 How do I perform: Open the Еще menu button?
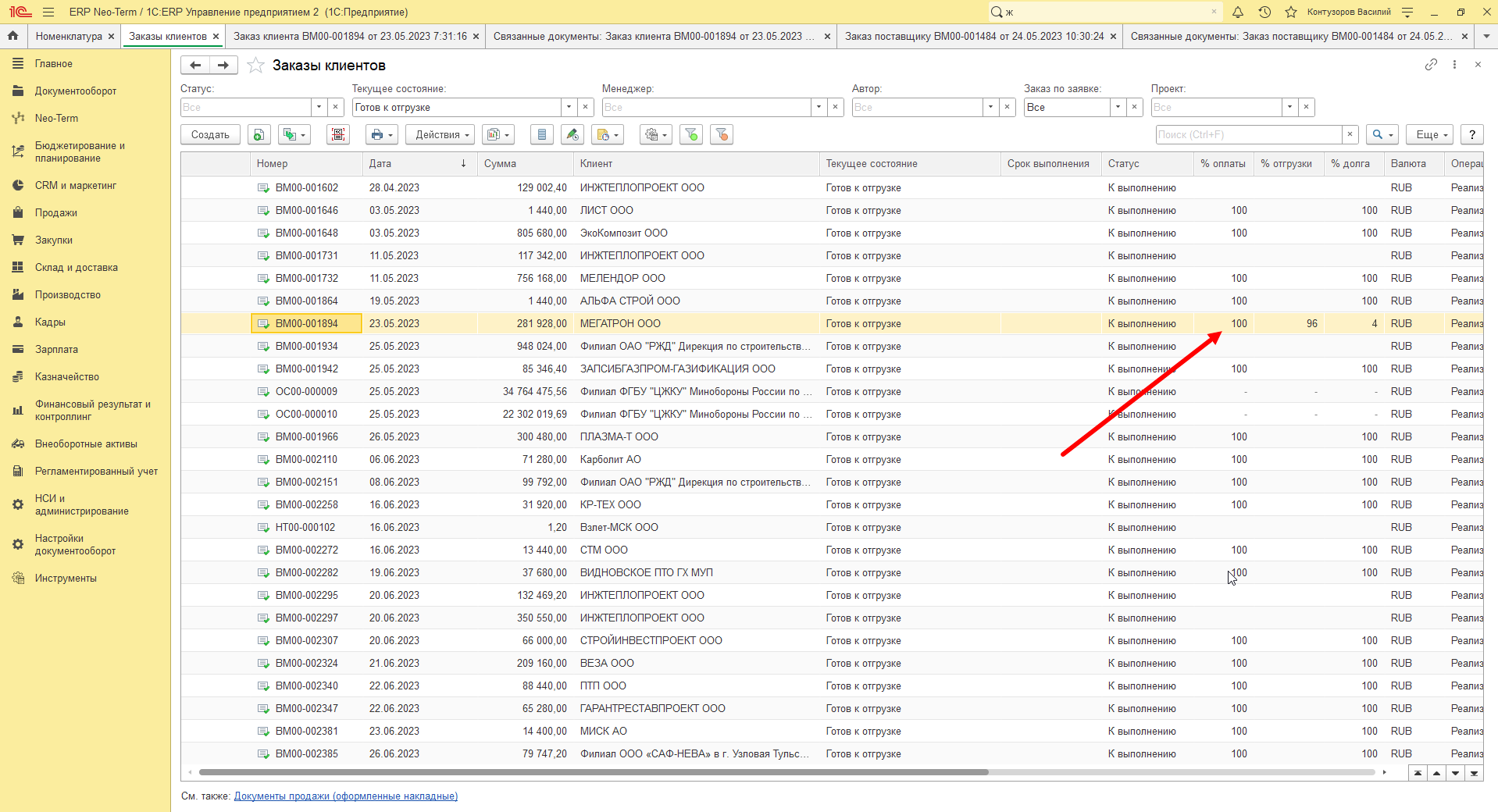click(x=1431, y=134)
